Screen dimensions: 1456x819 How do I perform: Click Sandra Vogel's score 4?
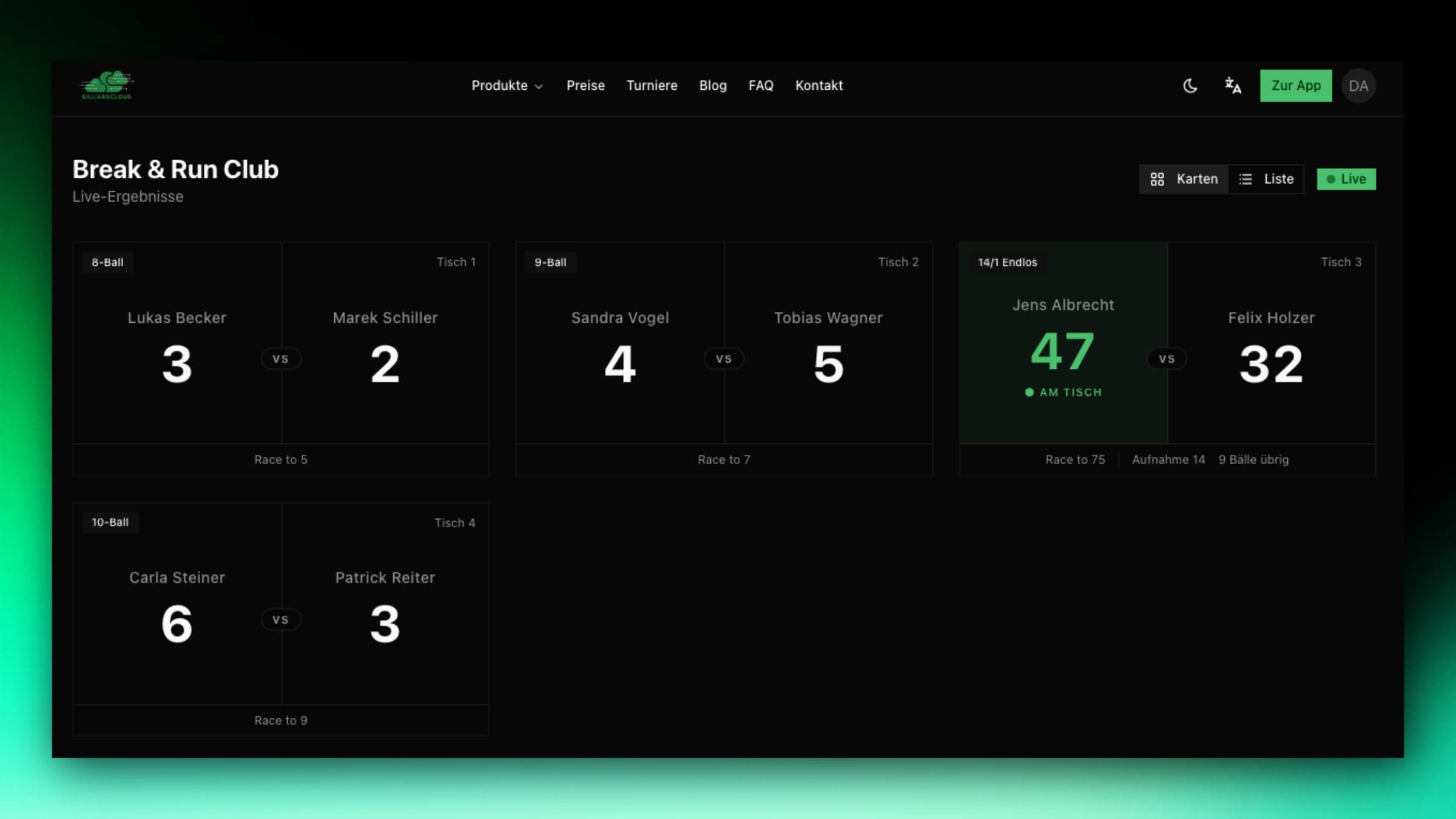[620, 364]
